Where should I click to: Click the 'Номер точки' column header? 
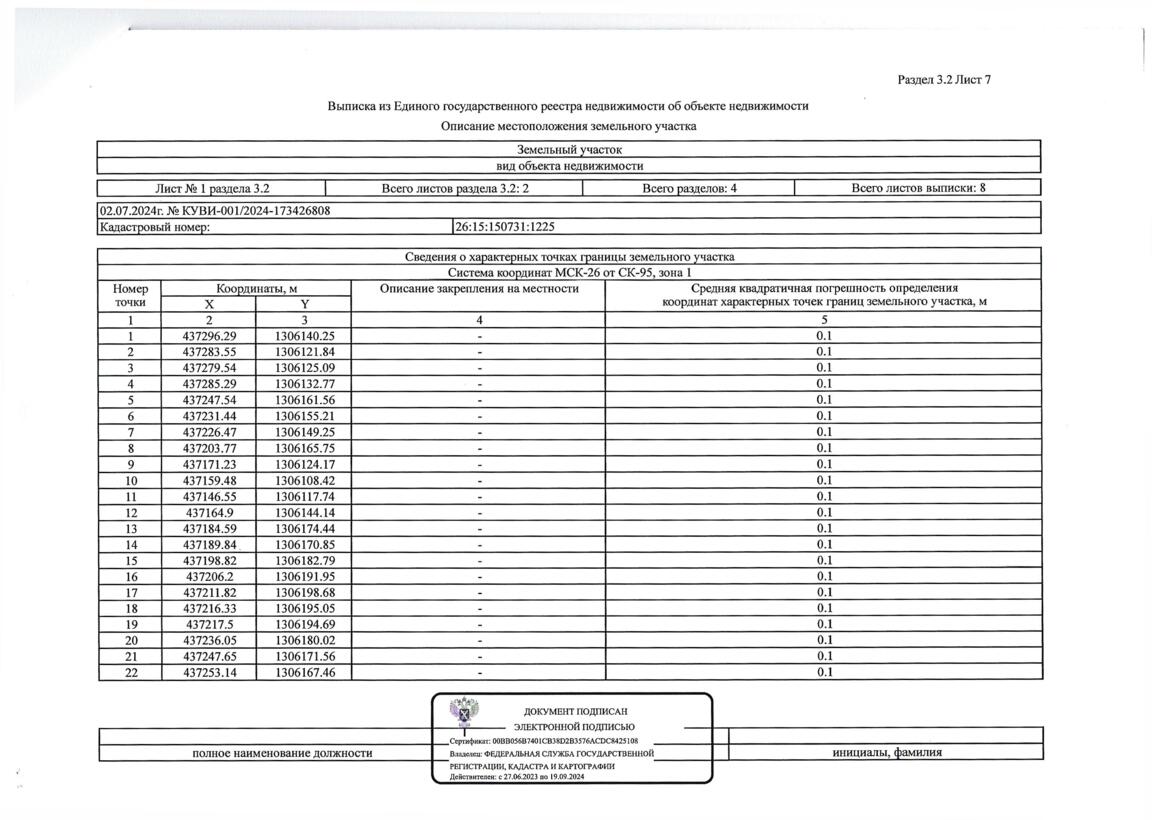(130, 295)
